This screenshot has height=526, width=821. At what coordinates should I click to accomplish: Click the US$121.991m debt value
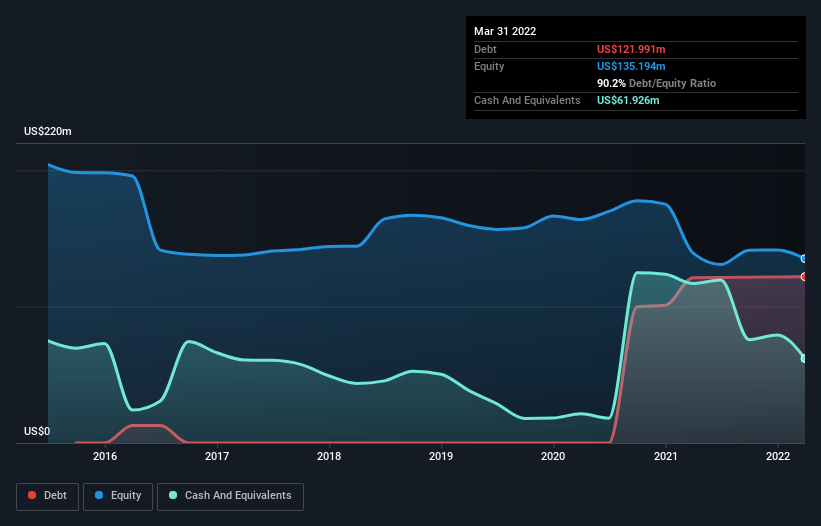[631, 49]
